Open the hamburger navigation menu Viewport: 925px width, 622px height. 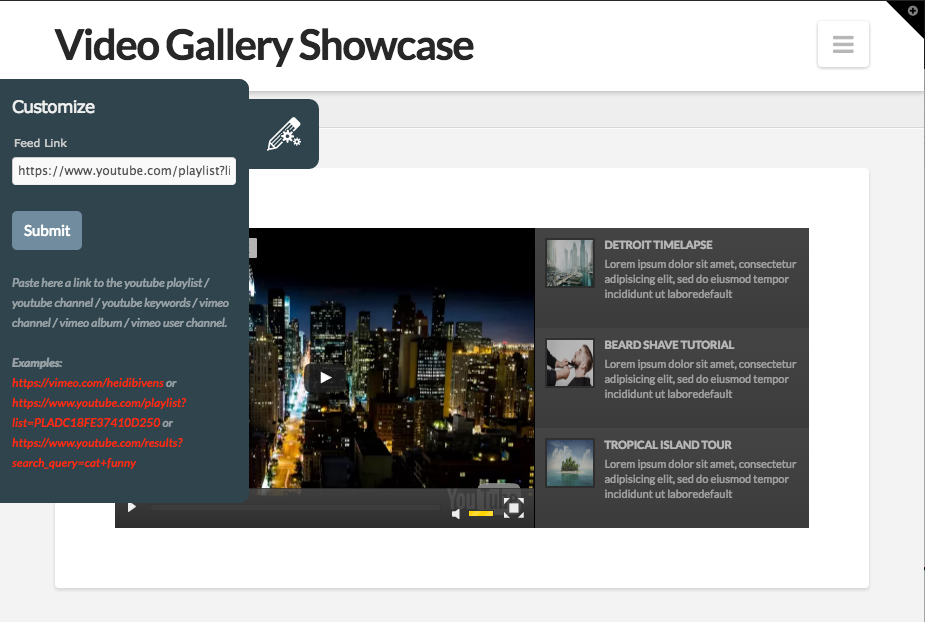point(843,45)
